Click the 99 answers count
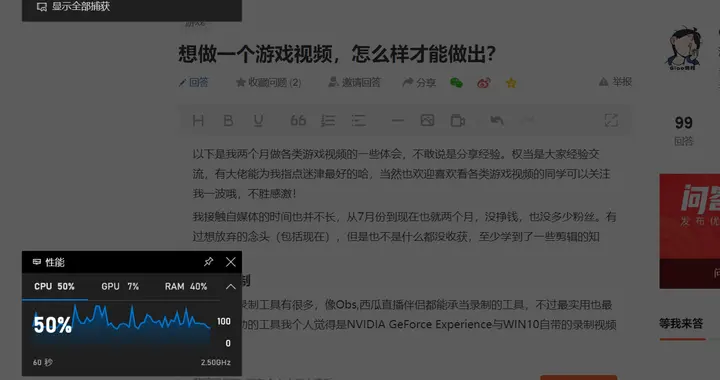The image size is (720, 380). (683, 123)
